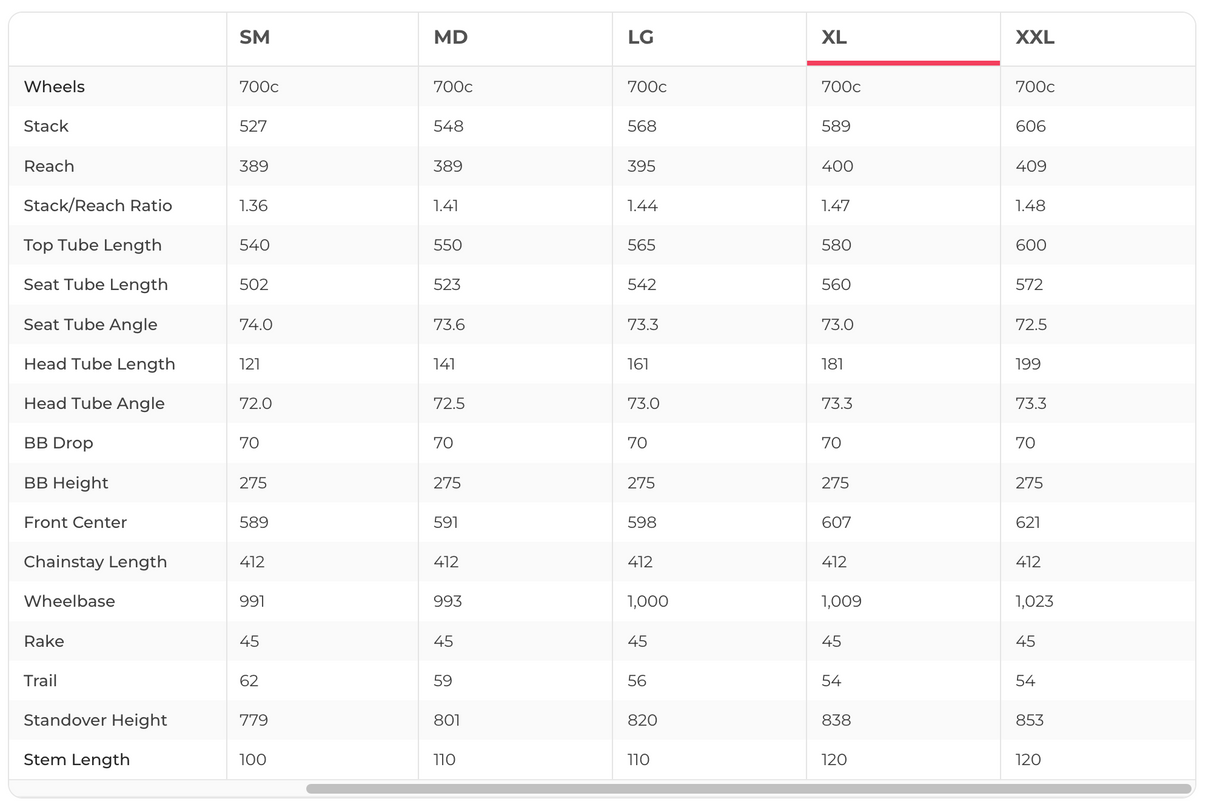
Task: Click the XXL Wheelbase value 1,023
Action: click(x=1034, y=602)
